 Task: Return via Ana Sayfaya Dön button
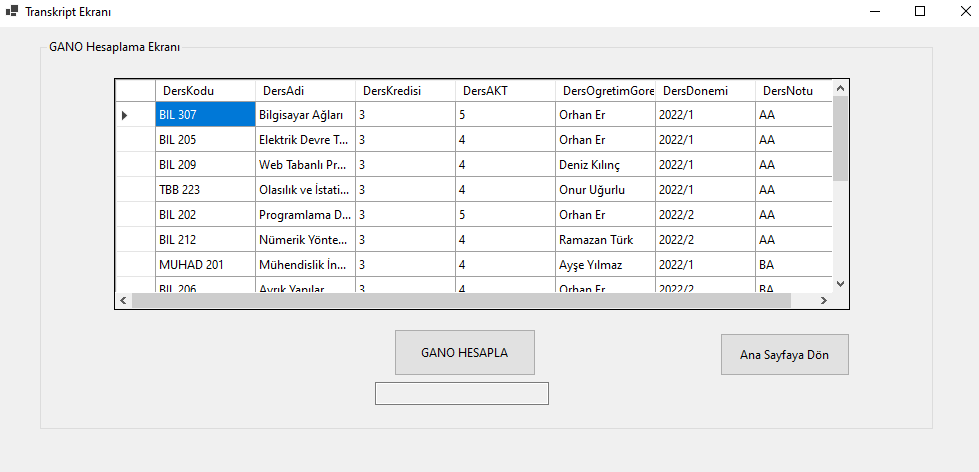[x=784, y=355]
